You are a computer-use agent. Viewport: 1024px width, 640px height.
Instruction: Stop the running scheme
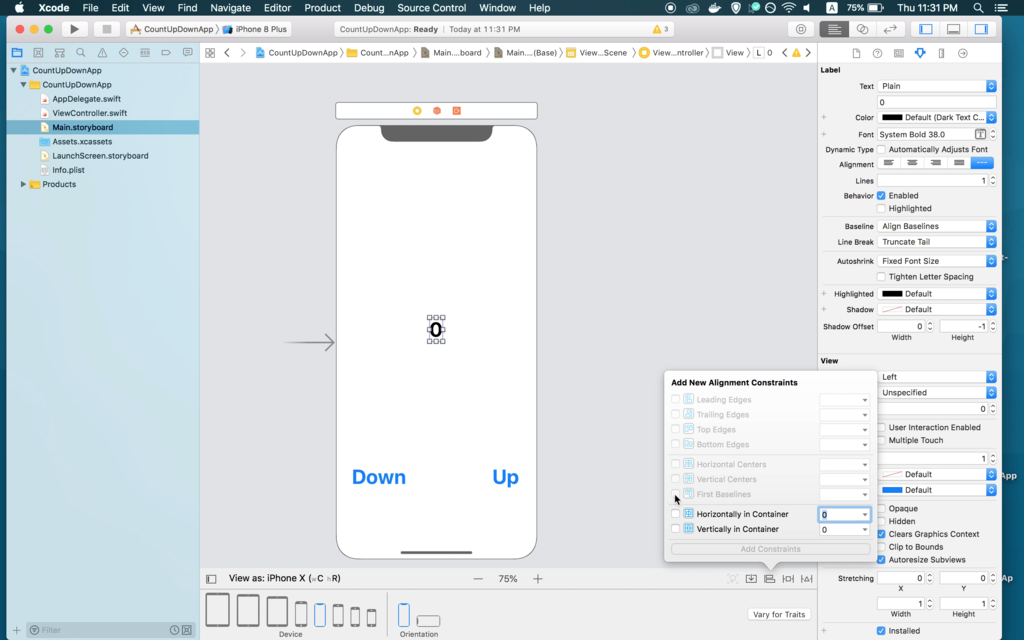[106, 29]
